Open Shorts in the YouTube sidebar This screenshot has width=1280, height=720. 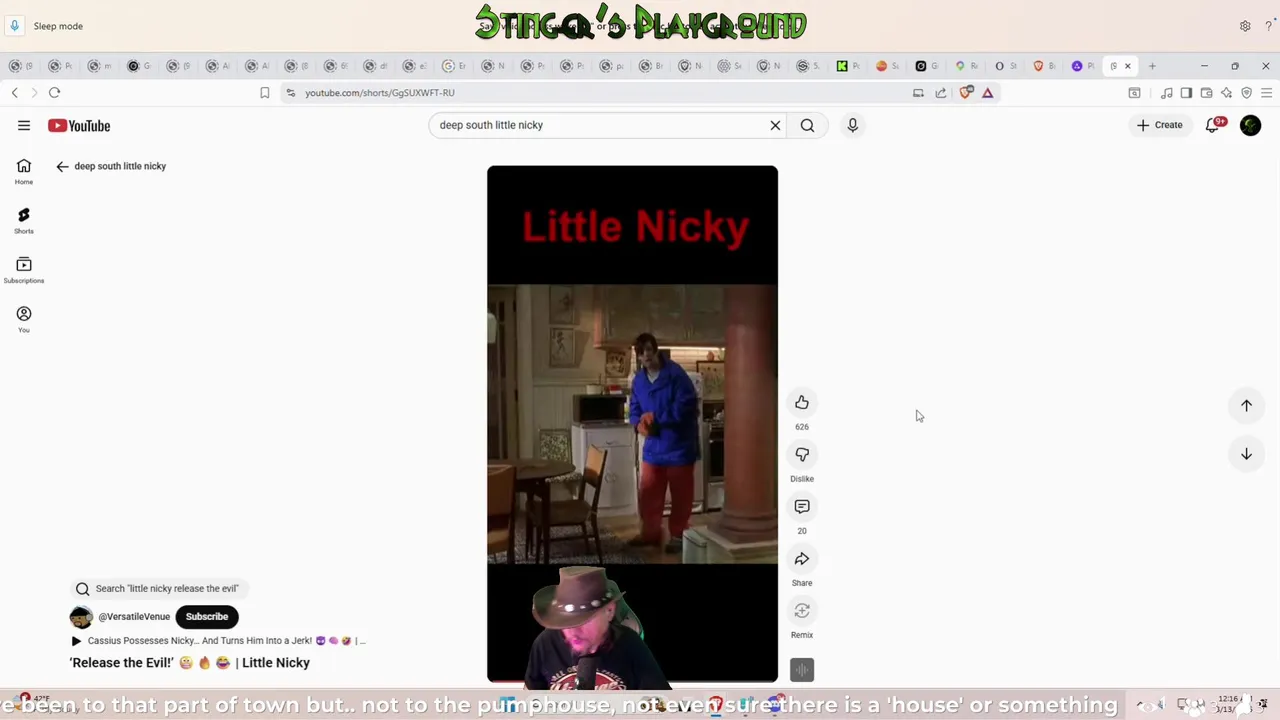point(24,220)
